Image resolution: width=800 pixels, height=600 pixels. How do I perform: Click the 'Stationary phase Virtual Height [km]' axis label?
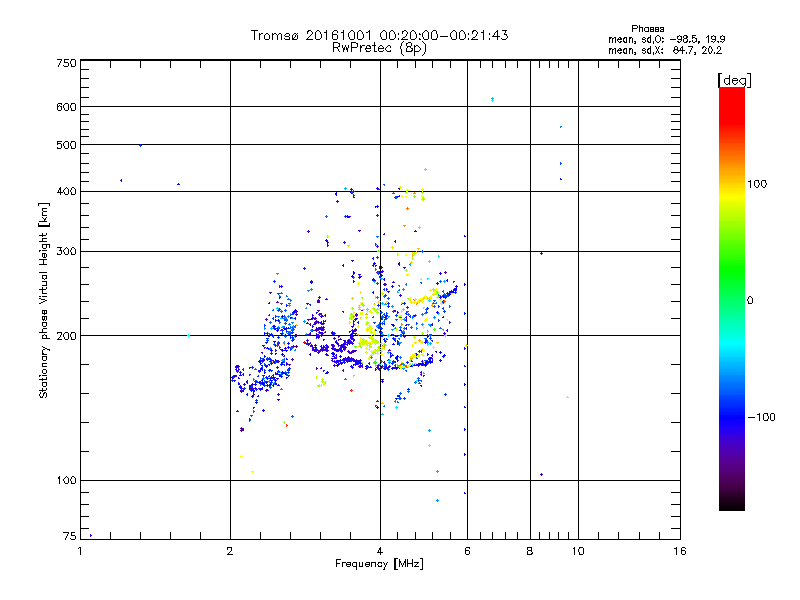pos(44,300)
